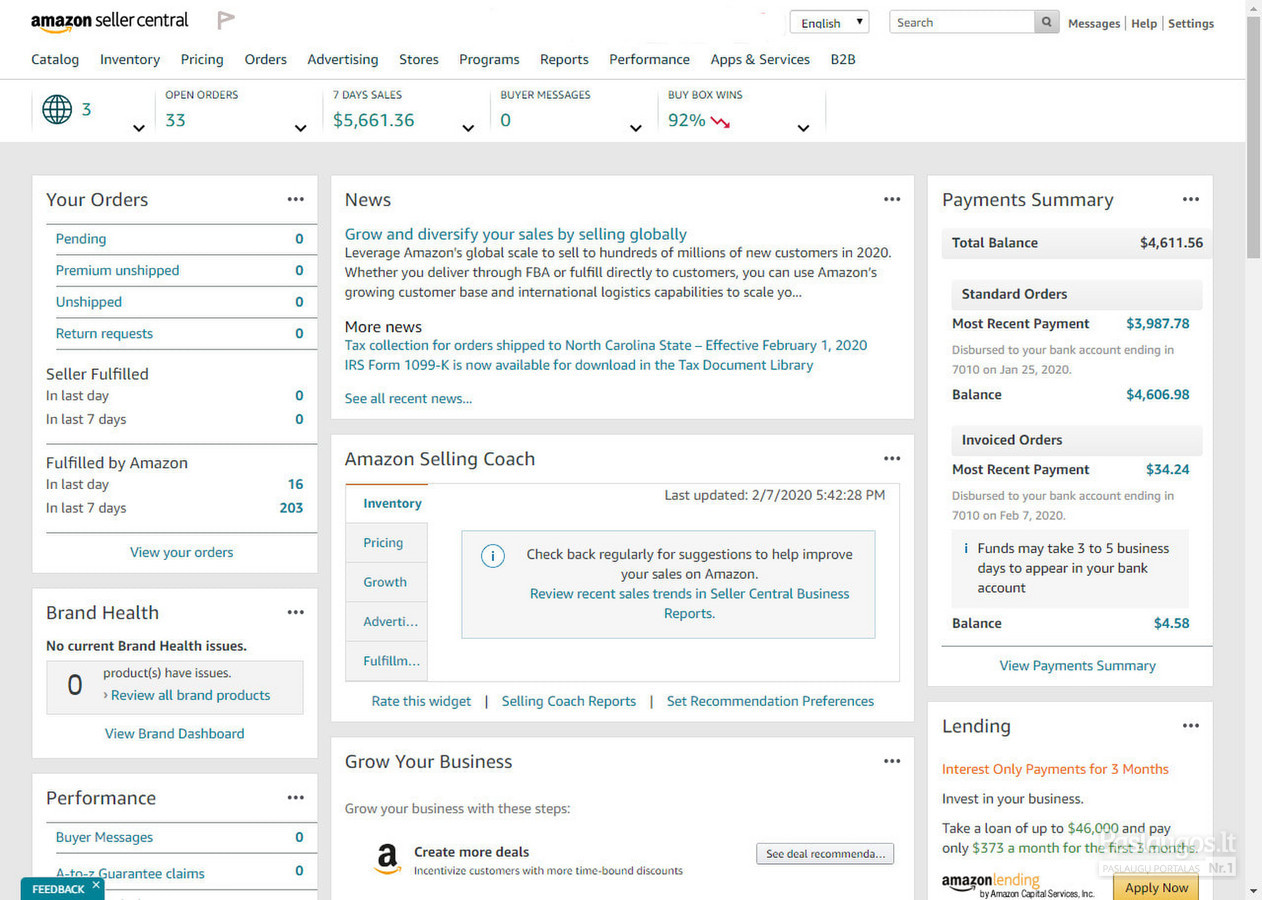This screenshot has width=1262, height=900.
Task: Open the Payments Summary options menu
Action: point(1190,199)
